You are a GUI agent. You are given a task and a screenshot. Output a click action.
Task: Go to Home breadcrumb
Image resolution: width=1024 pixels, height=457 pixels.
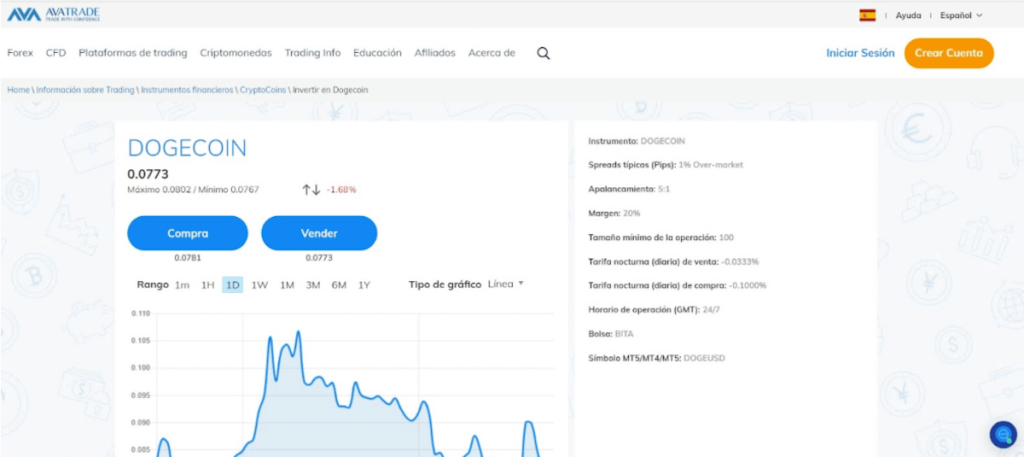[x=18, y=90]
